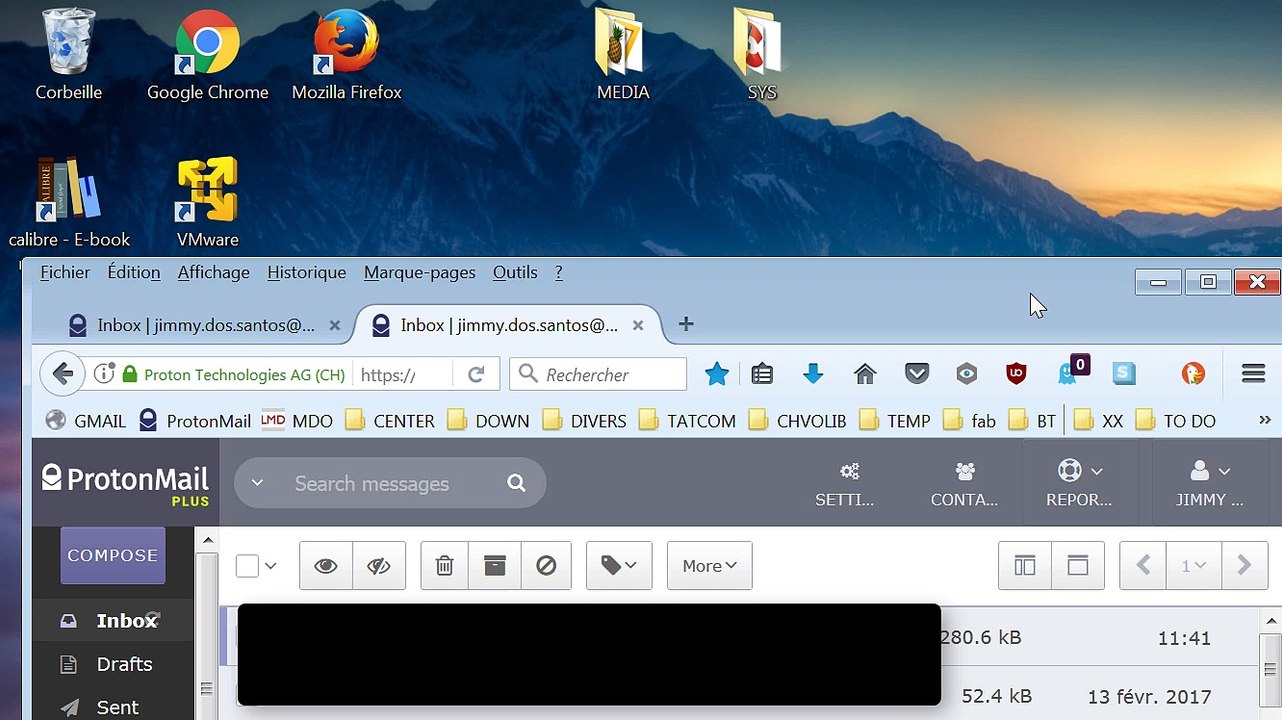Image resolution: width=1282 pixels, height=720 pixels.
Task: Open the uBlock Origin shield icon
Action: click(x=1016, y=374)
